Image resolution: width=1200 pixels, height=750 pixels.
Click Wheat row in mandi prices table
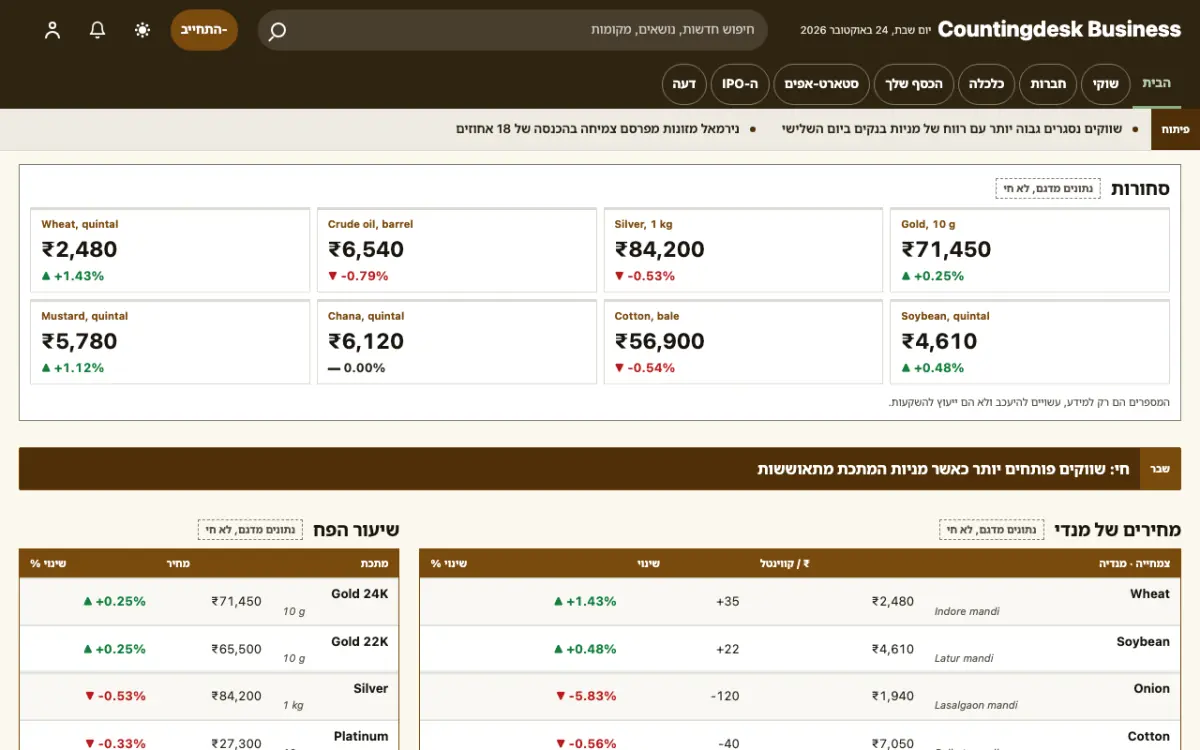(x=800, y=602)
